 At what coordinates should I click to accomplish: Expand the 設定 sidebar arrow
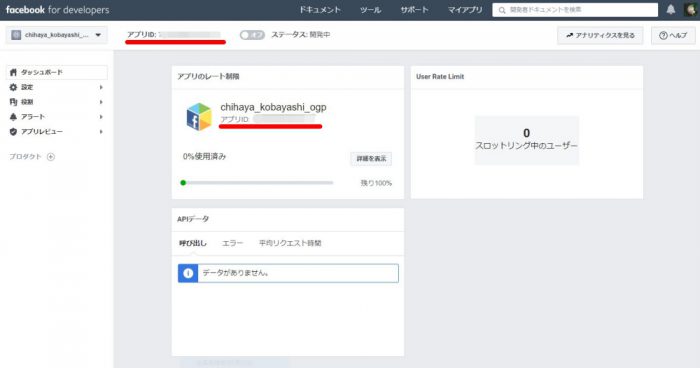click(x=101, y=87)
